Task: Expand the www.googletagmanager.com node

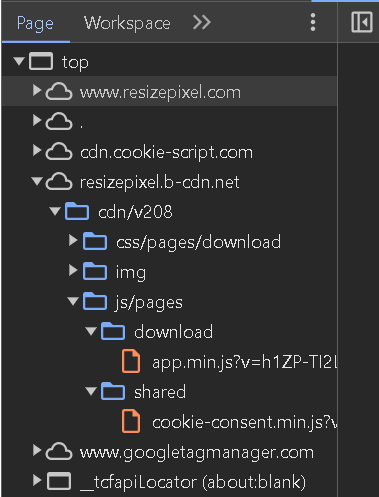Action: (x=37, y=451)
